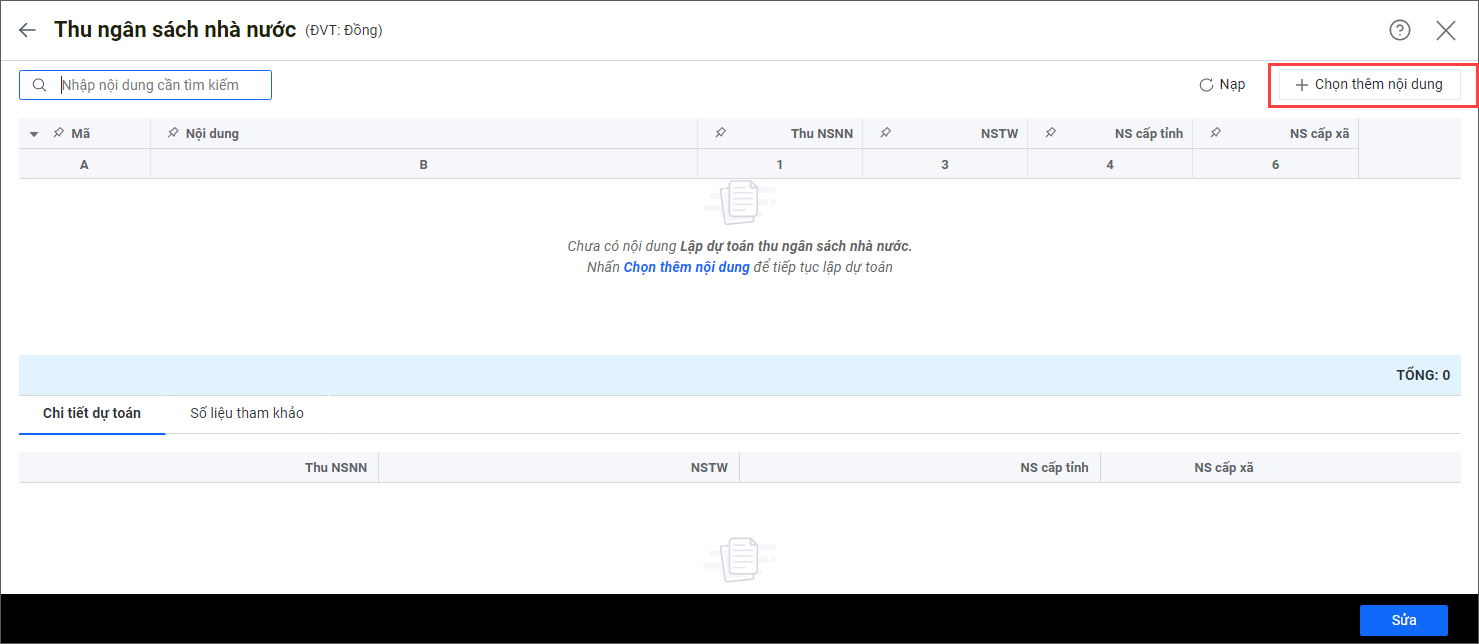Image resolution: width=1479 pixels, height=644 pixels.
Task: Pin the Mã column
Action: 58,133
